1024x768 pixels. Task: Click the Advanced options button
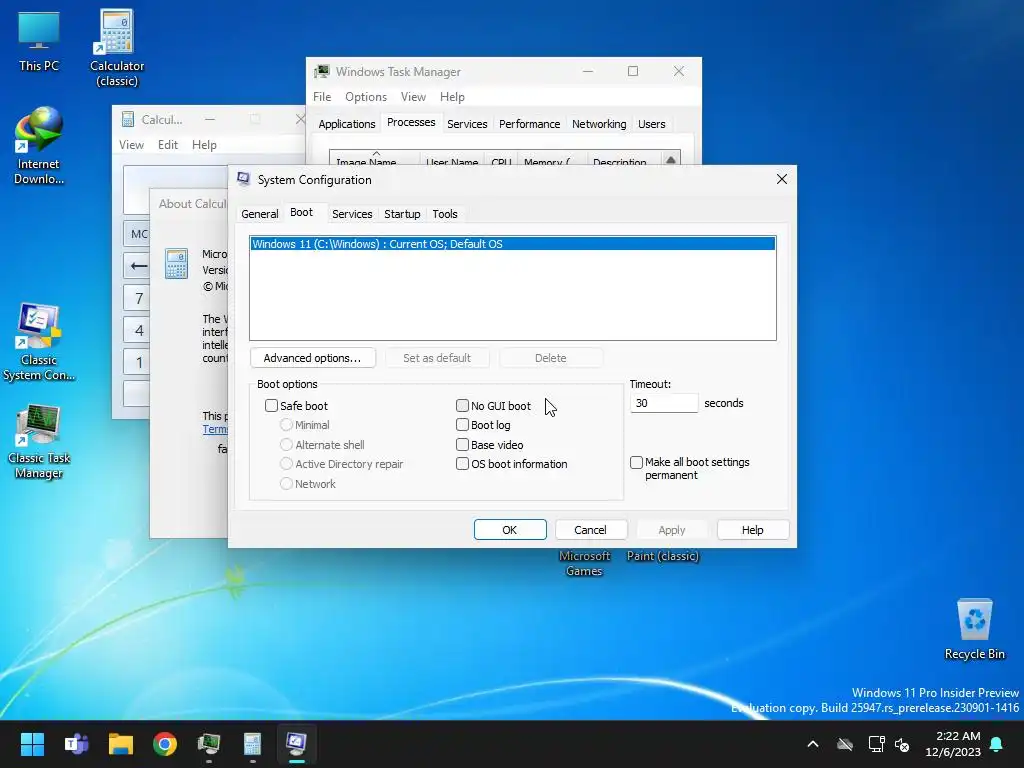[313, 358]
